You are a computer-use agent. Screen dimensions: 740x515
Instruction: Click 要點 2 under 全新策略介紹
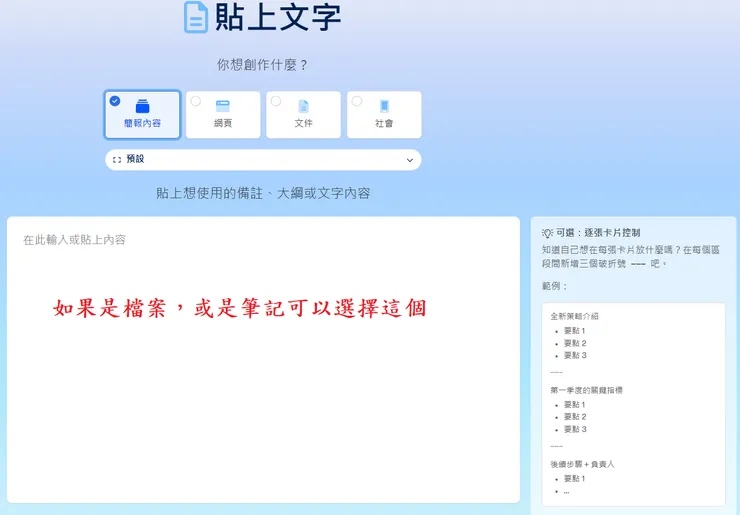click(x=575, y=343)
